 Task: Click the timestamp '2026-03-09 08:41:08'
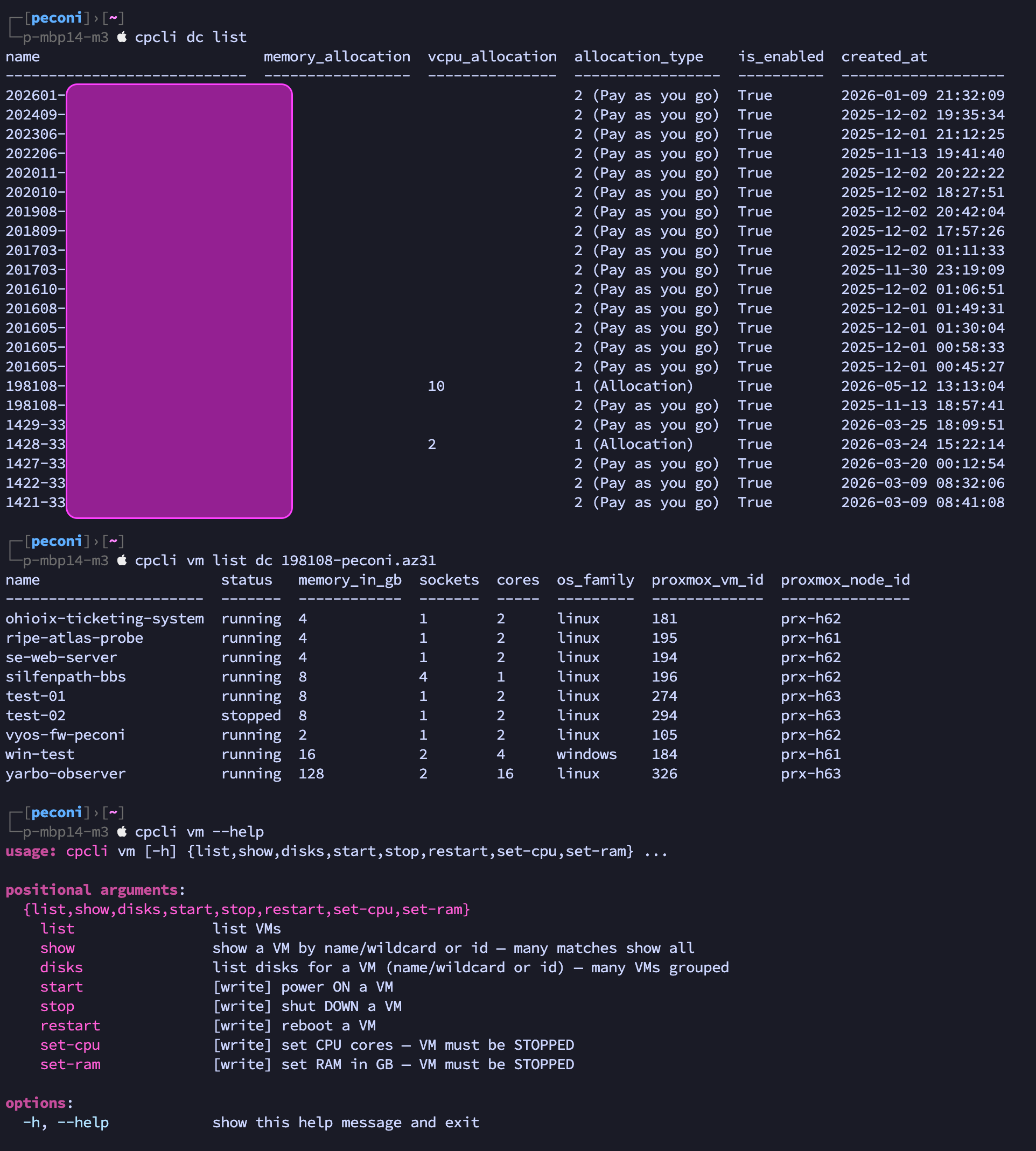click(x=923, y=502)
